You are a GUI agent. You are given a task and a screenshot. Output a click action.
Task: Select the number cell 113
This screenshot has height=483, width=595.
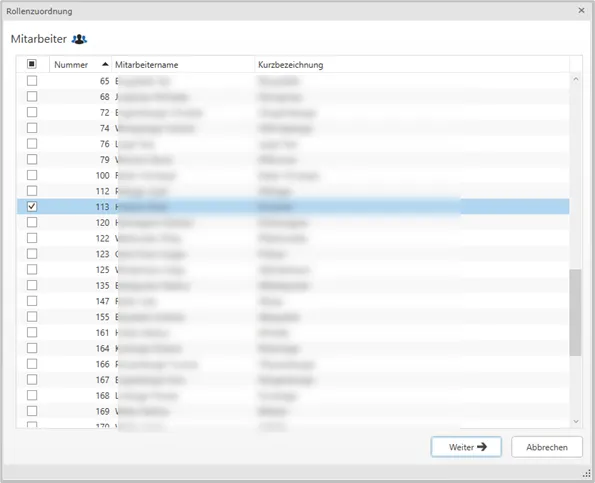(102, 207)
